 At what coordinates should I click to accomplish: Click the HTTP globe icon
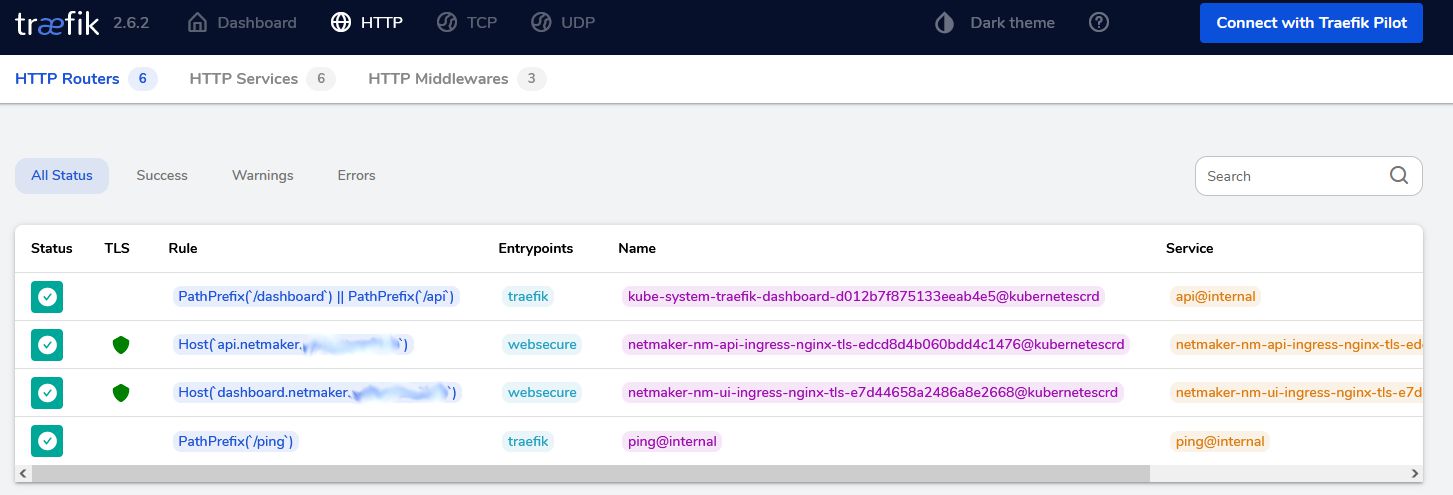pyautogui.click(x=341, y=22)
